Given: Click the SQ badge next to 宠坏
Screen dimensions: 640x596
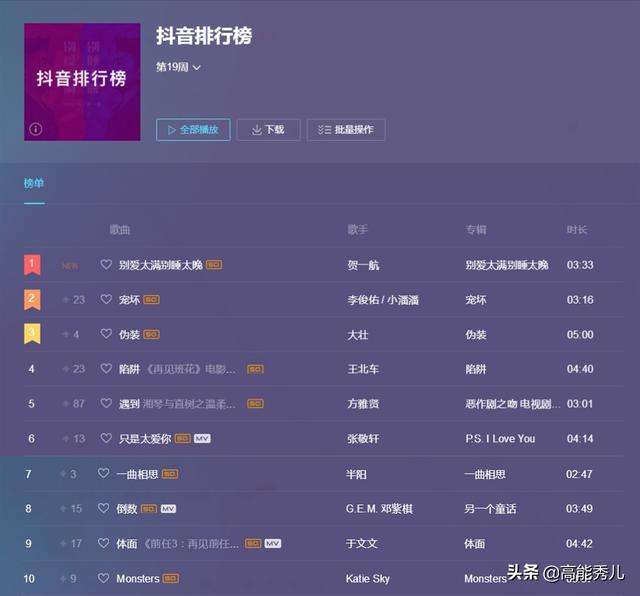Looking at the screenshot, I should 151,300.
